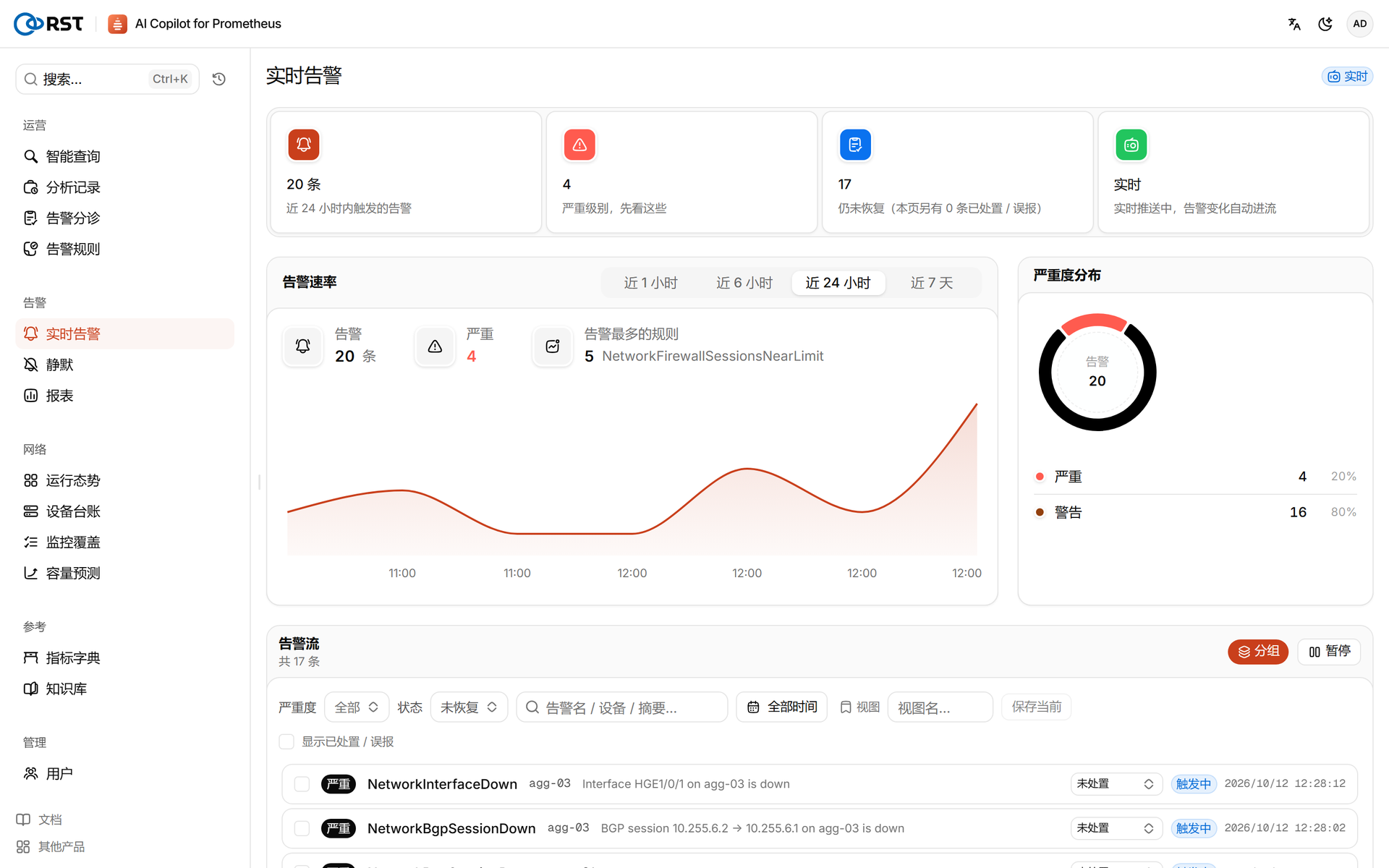Toggle 显示已处置 / 误报 checkbox
The width and height of the screenshot is (1389, 868).
286,741
